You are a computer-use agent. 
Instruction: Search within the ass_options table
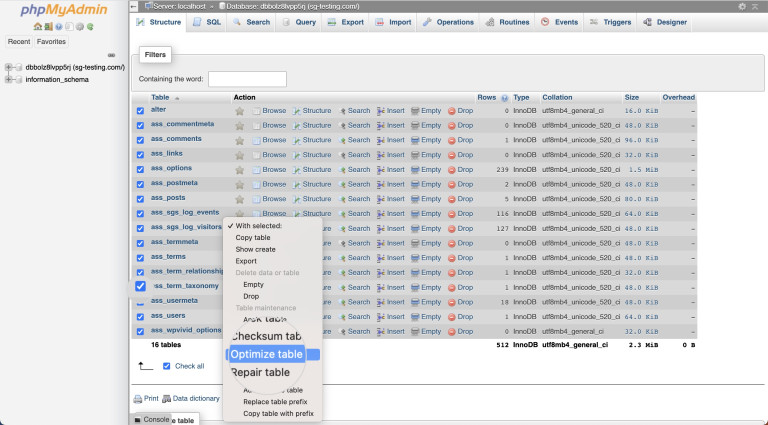[x=354, y=169]
